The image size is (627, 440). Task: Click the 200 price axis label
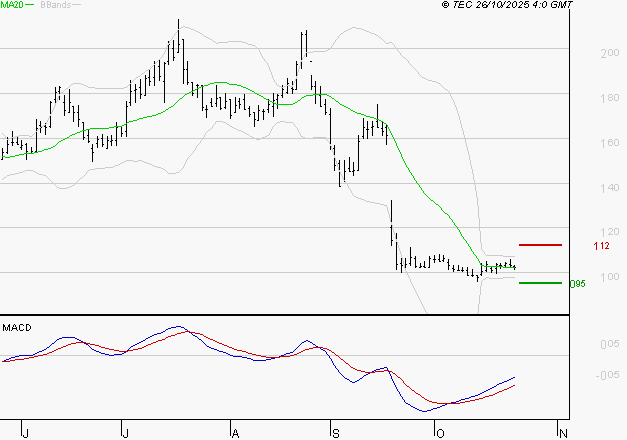click(x=610, y=53)
